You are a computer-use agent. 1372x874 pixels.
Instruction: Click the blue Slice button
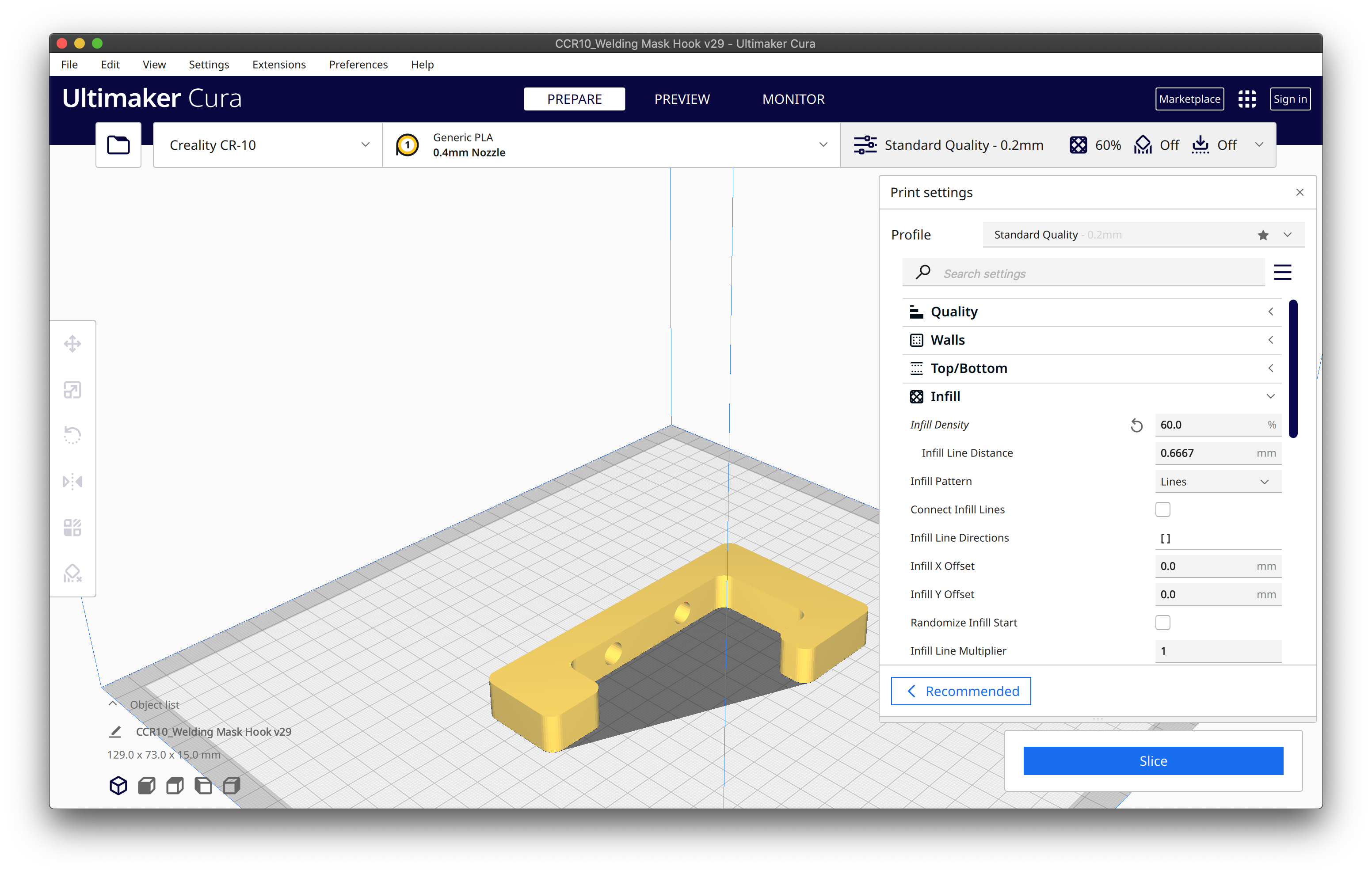tap(1153, 760)
